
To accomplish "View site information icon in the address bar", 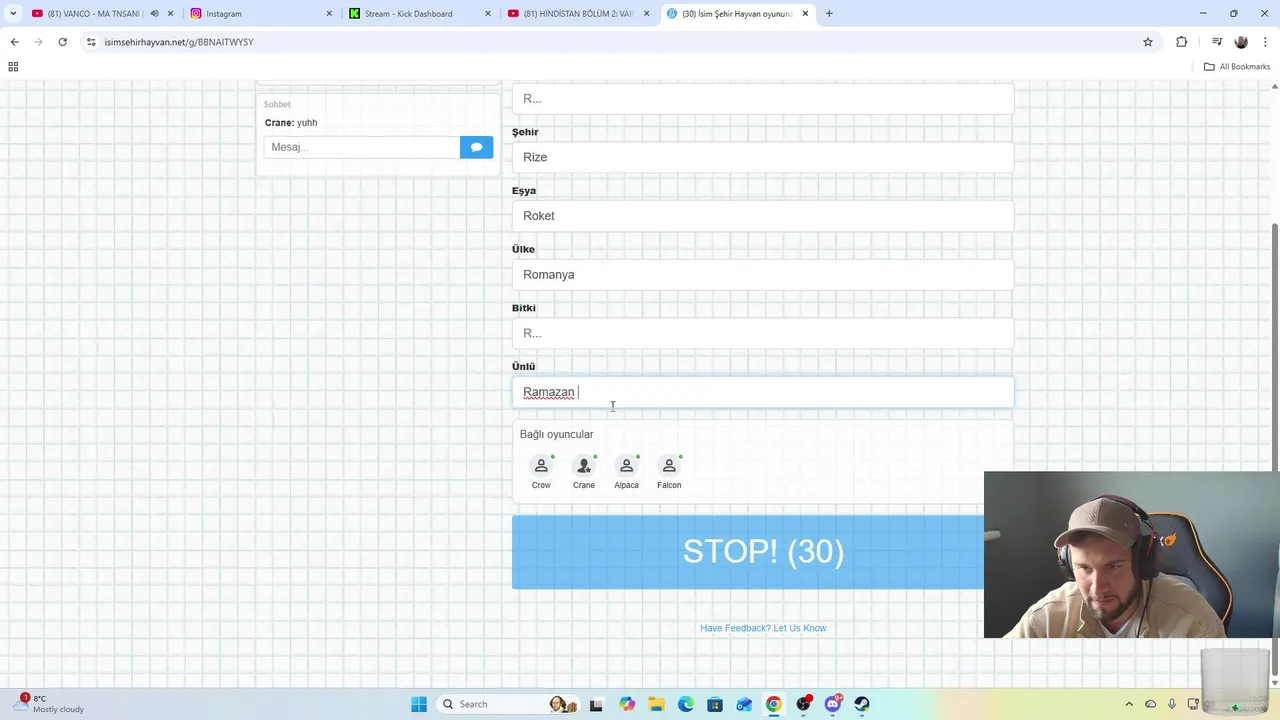I will pyautogui.click(x=91, y=42).
